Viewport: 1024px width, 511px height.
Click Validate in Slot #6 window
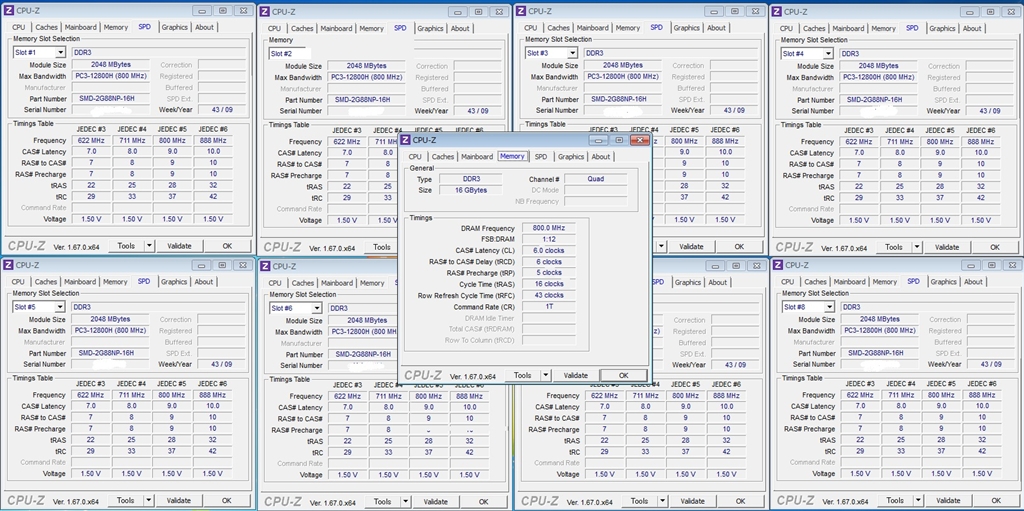[x=436, y=501]
